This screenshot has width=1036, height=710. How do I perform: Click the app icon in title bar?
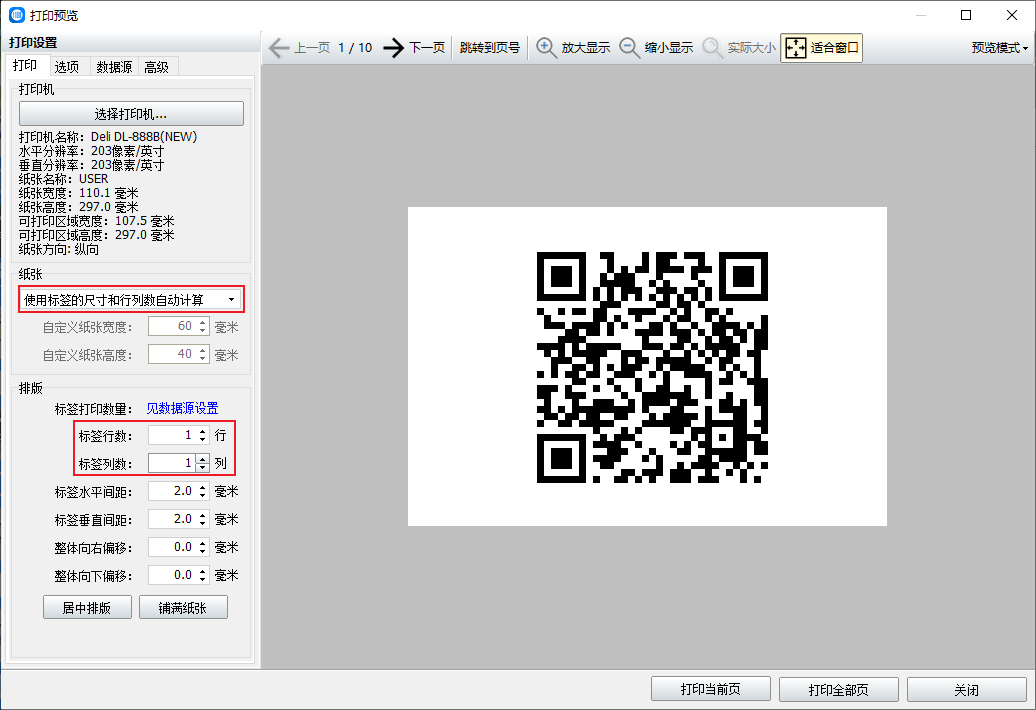pyautogui.click(x=17, y=15)
